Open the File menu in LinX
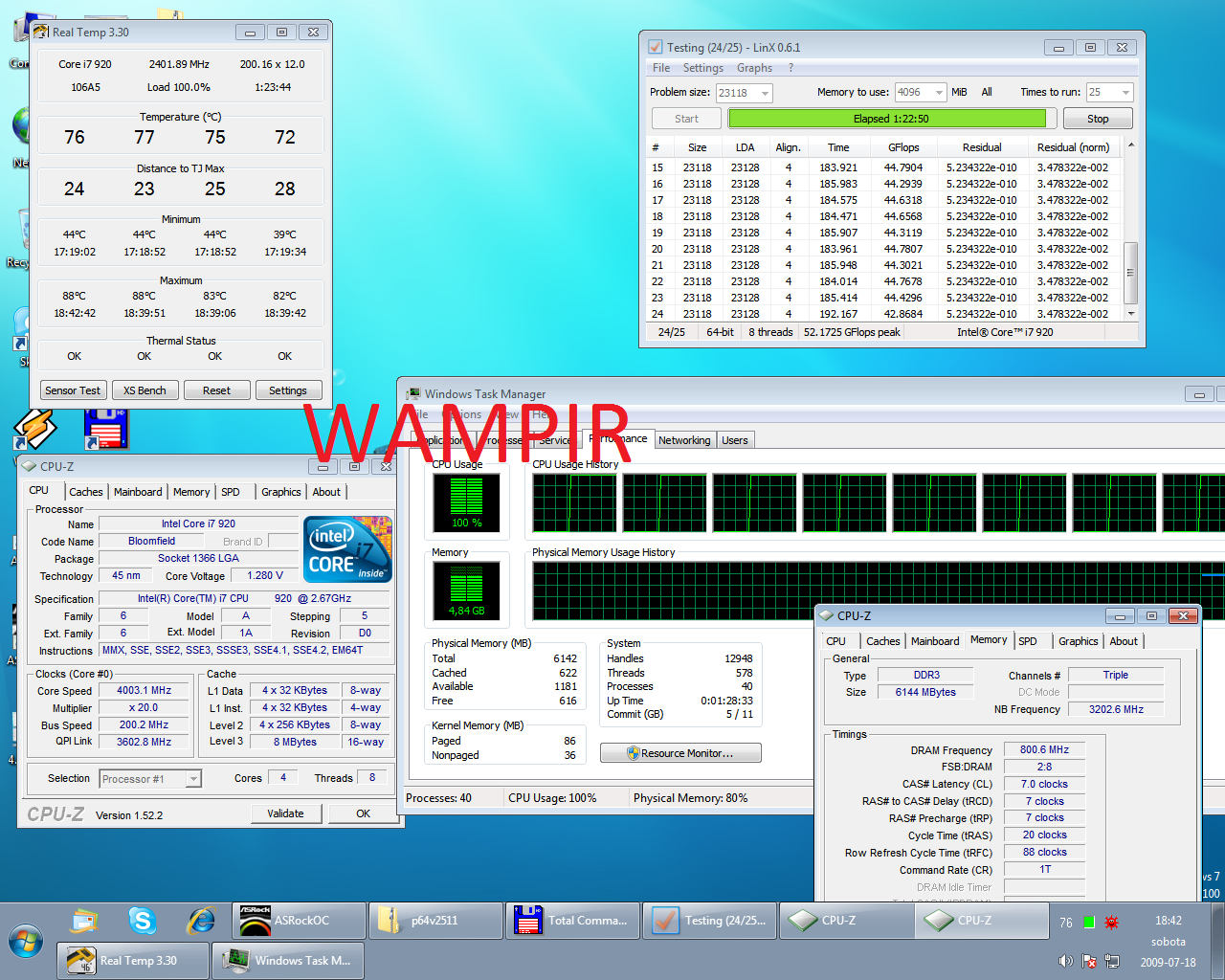1225x980 pixels. [x=661, y=68]
